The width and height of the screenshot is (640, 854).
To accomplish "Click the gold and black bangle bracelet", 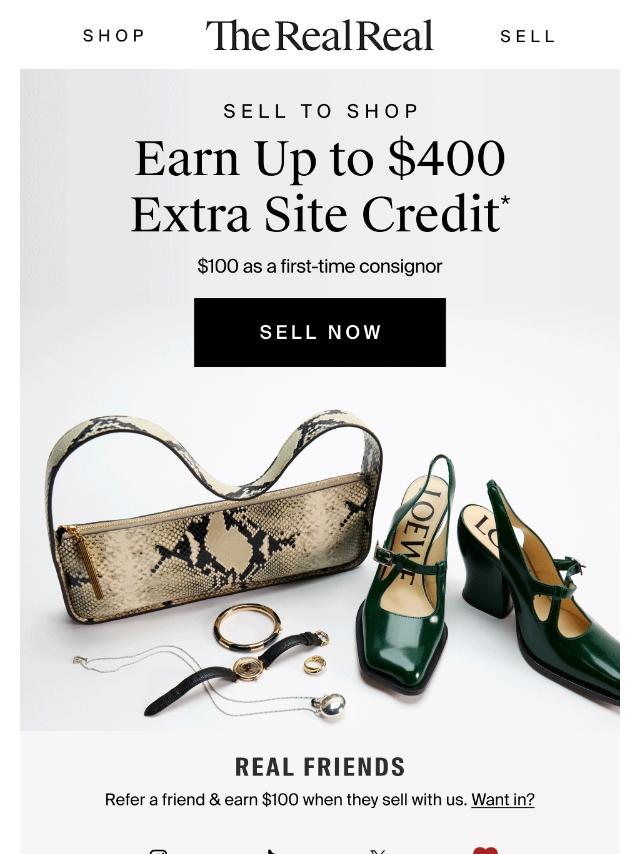I will point(247,627).
